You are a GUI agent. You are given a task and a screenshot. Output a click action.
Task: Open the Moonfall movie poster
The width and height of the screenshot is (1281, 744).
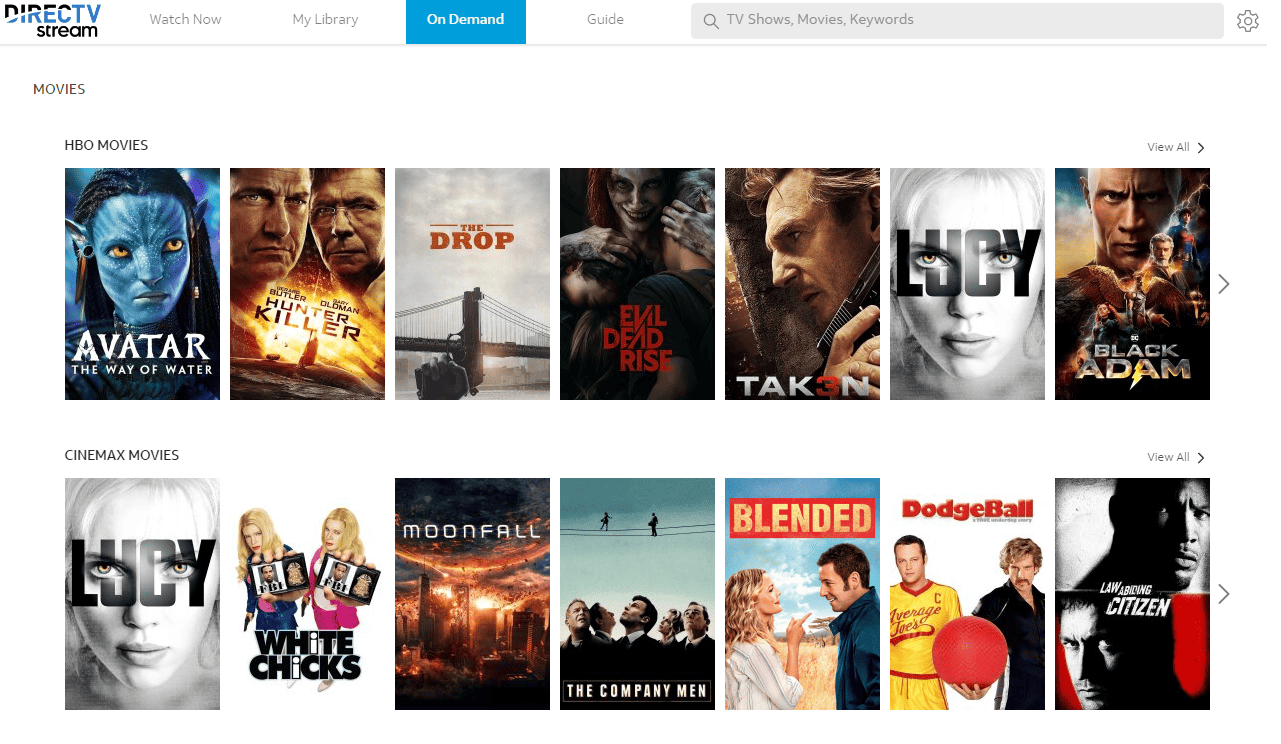pos(472,593)
